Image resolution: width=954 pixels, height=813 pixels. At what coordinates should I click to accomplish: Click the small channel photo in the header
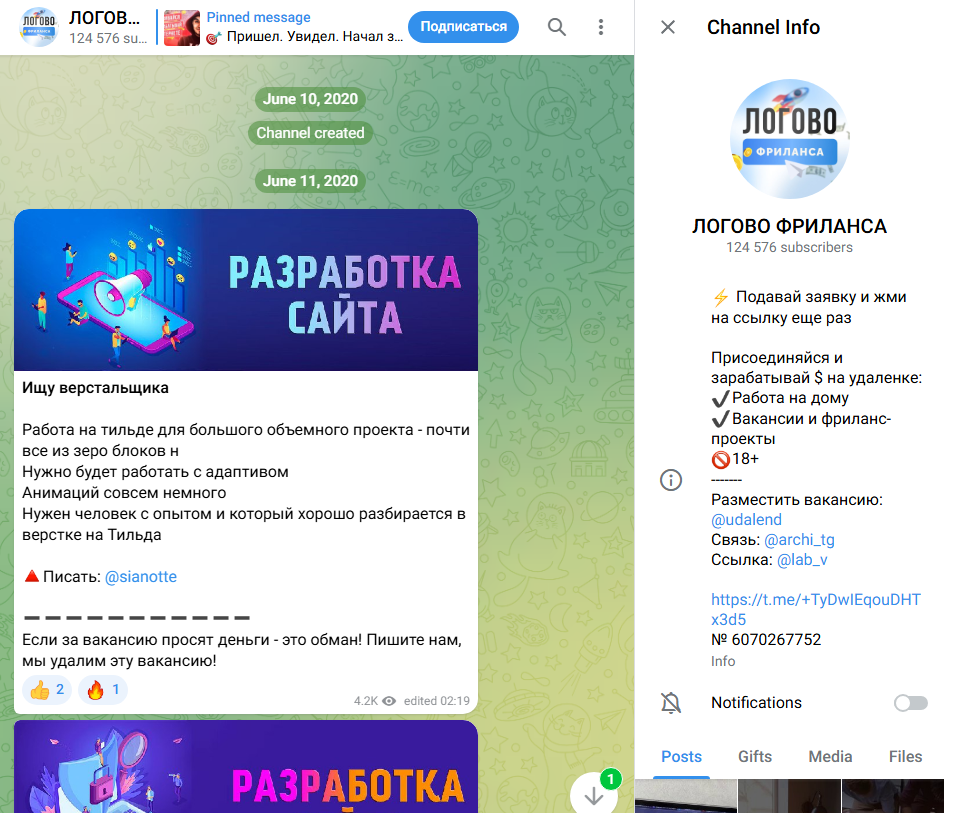(x=37, y=27)
